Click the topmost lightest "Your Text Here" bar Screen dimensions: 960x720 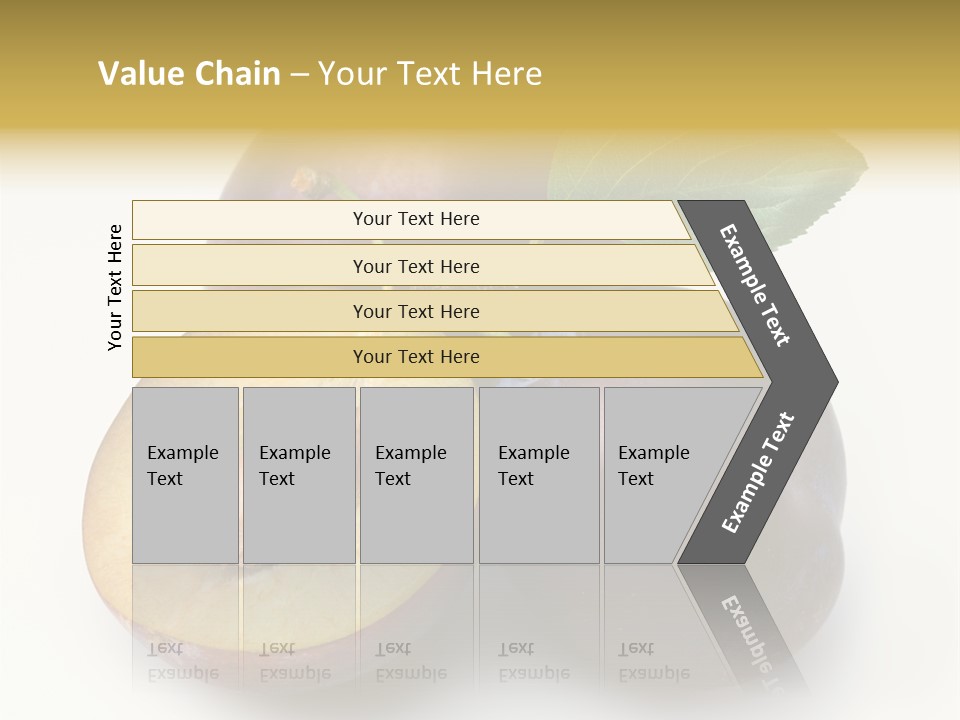415,219
